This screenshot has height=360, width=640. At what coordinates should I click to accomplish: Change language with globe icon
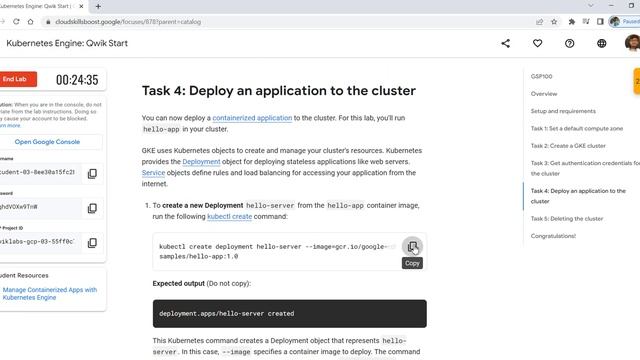602,43
